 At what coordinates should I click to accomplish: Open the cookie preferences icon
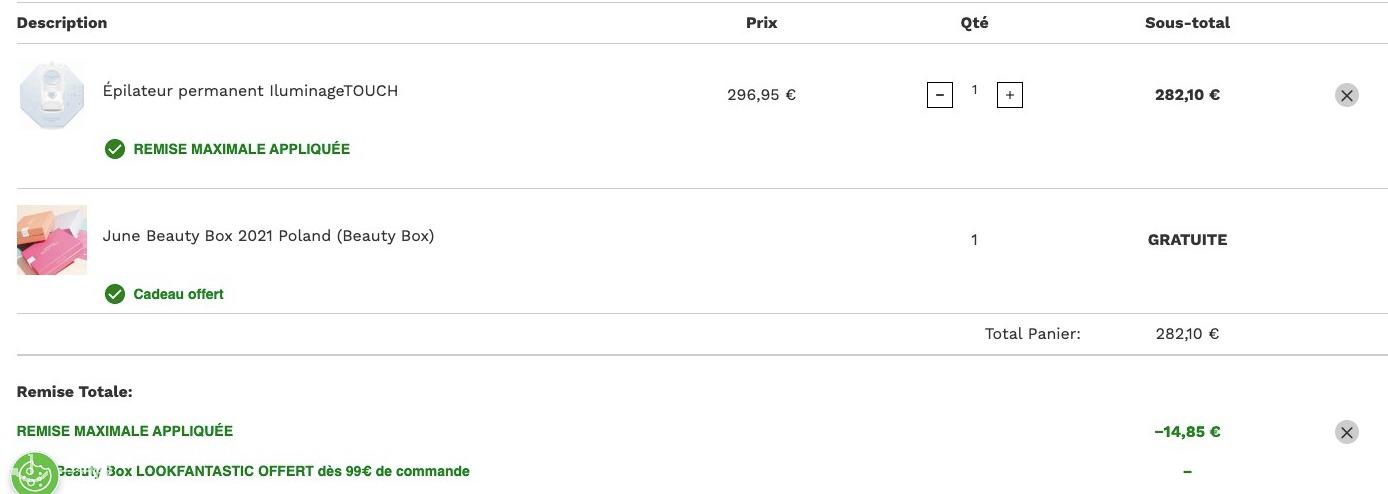coord(34,472)
